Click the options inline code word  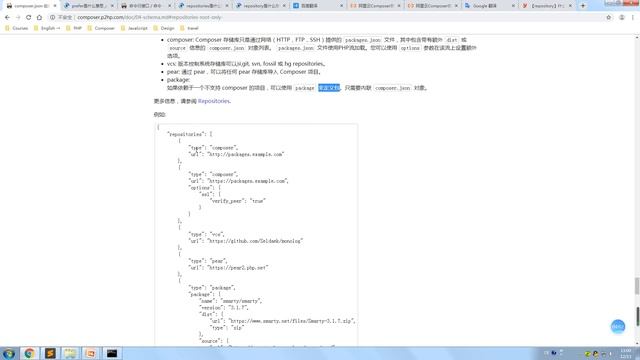tap(410, 48)
